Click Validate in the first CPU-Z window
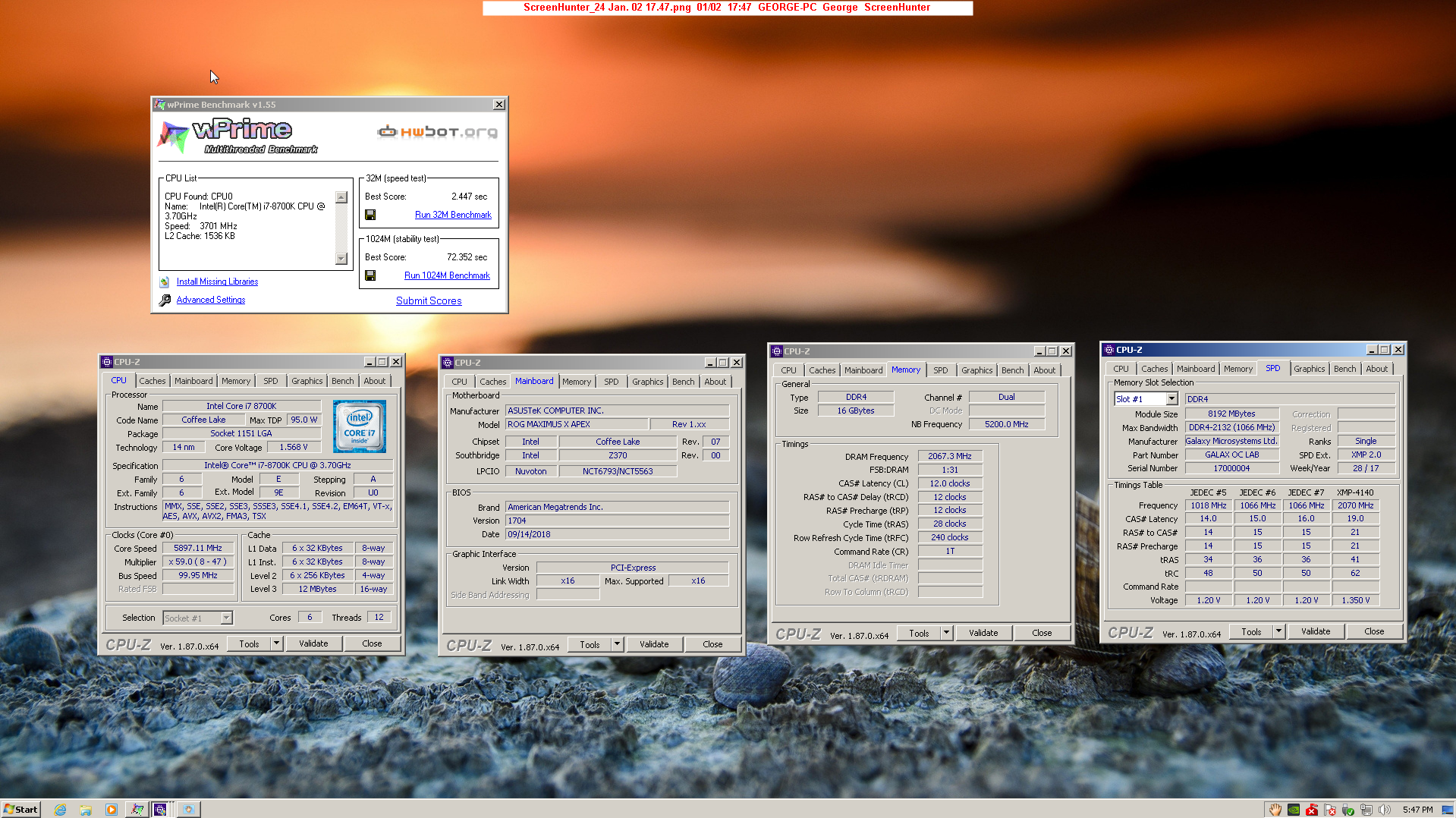The width and height of the screenshot is (1456, 818). coord(313,643)
